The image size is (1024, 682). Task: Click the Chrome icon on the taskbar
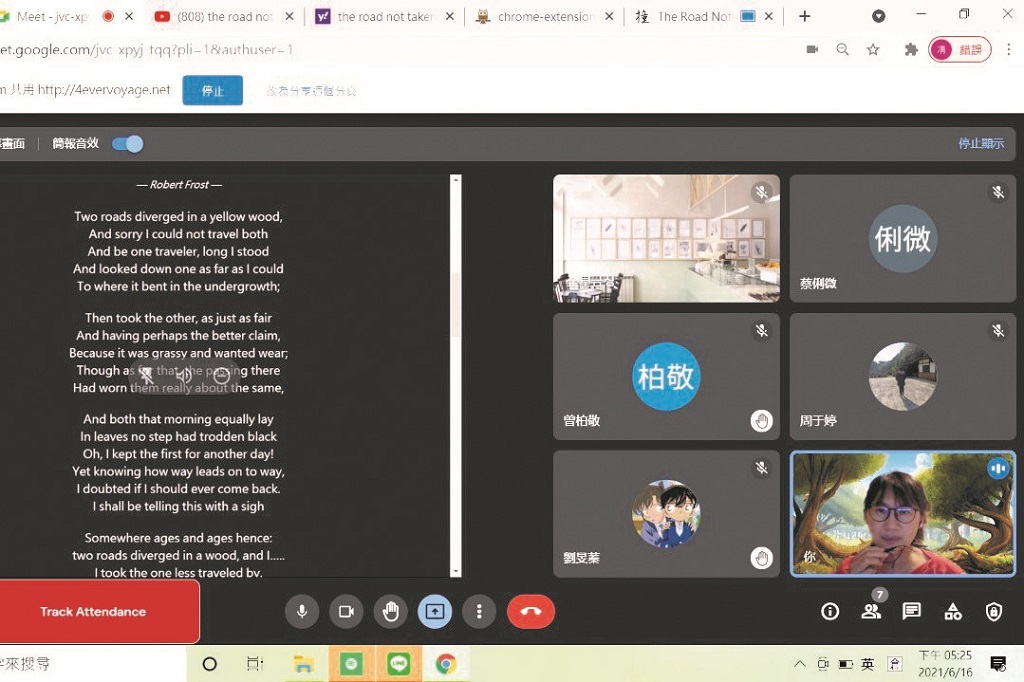pos(446,664)
